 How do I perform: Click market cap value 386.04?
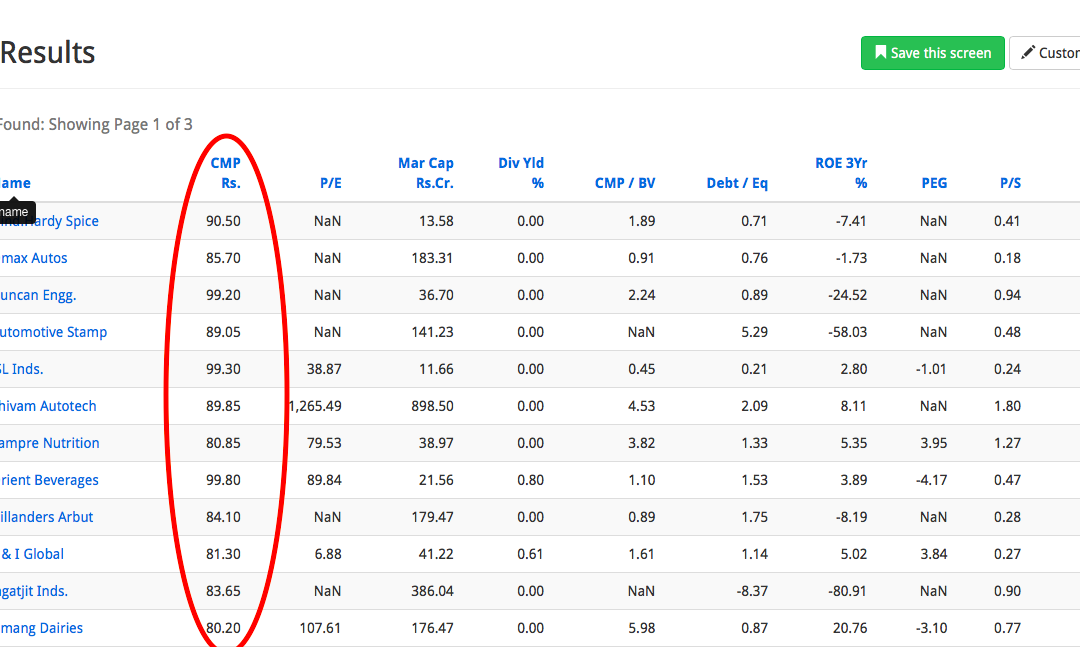pos(433,591)
